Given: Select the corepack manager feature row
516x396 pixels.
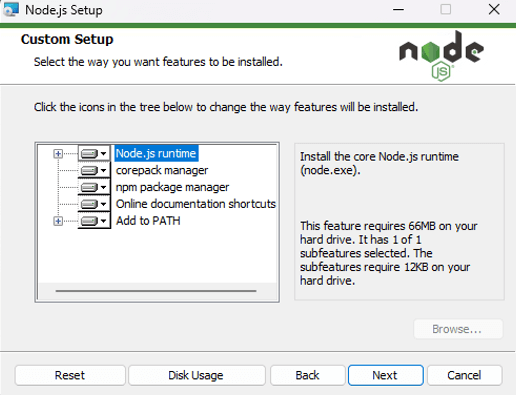Looking at the screenshot, I should 162,171.
